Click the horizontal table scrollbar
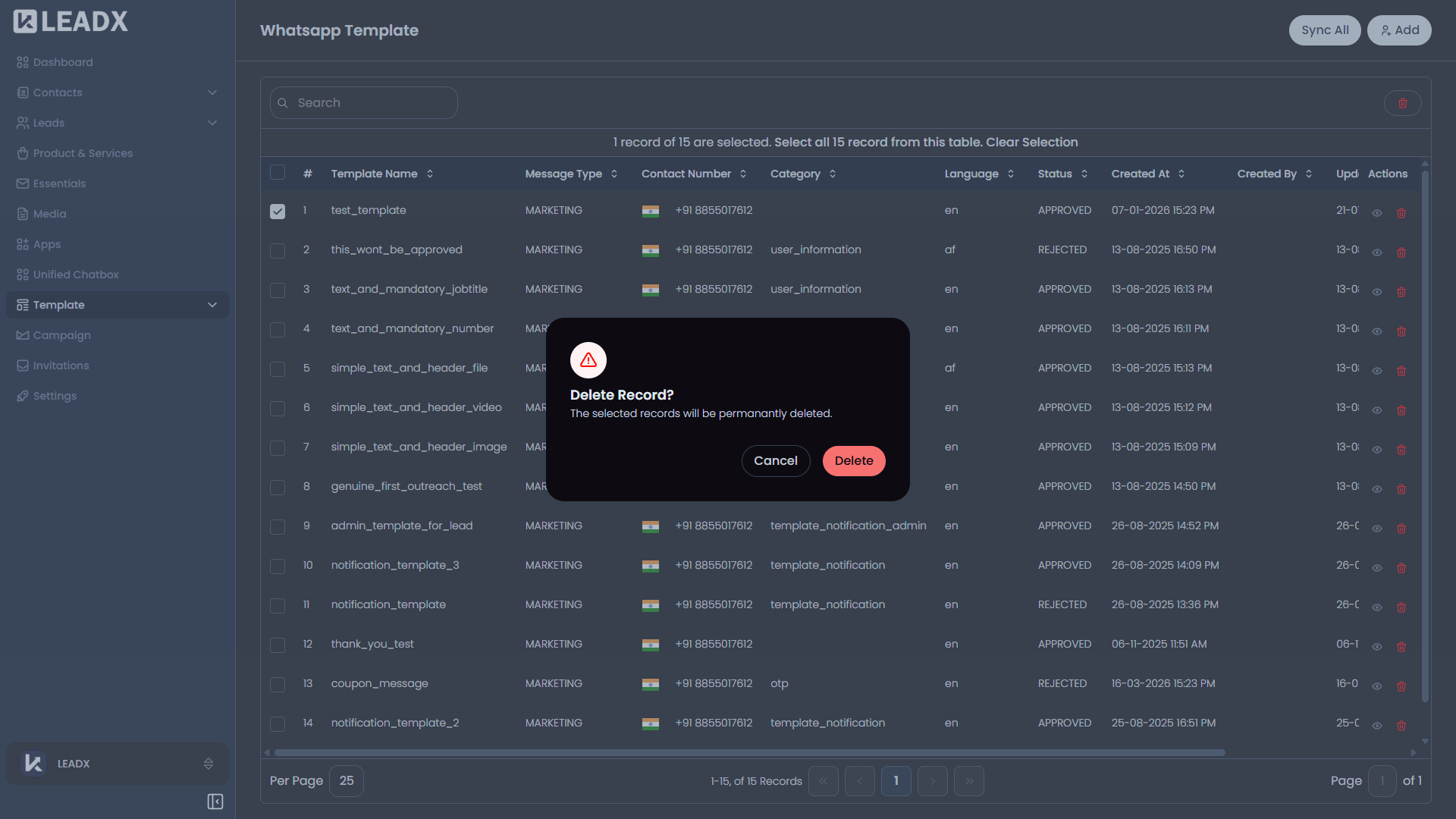 click(749, 753)
